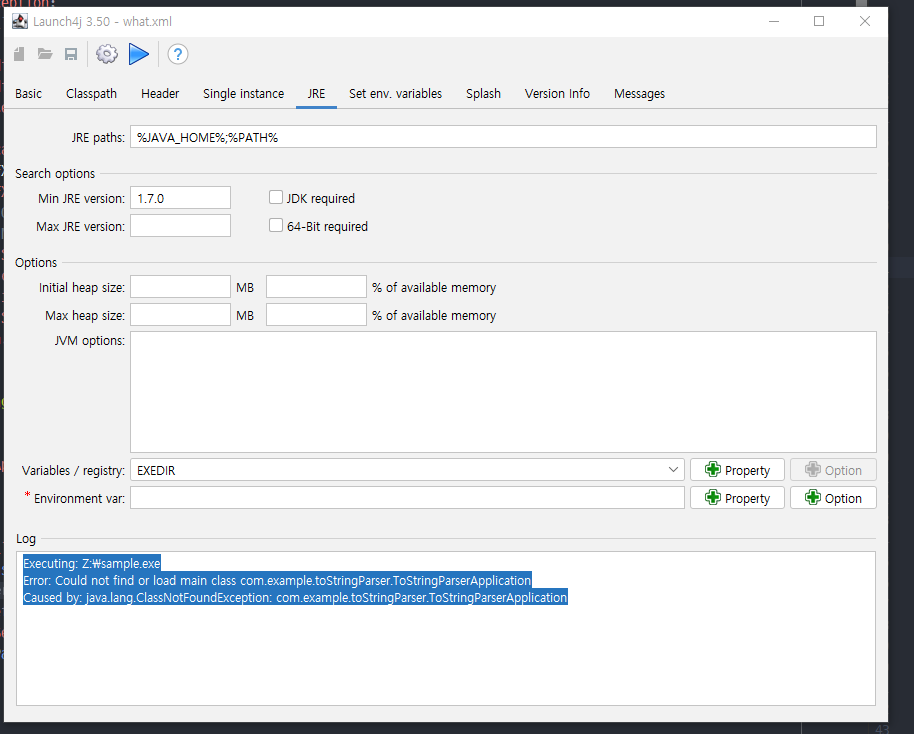Minimize the Launch4j window
Viewport: 914px width, 734px height.
point(774,22)
